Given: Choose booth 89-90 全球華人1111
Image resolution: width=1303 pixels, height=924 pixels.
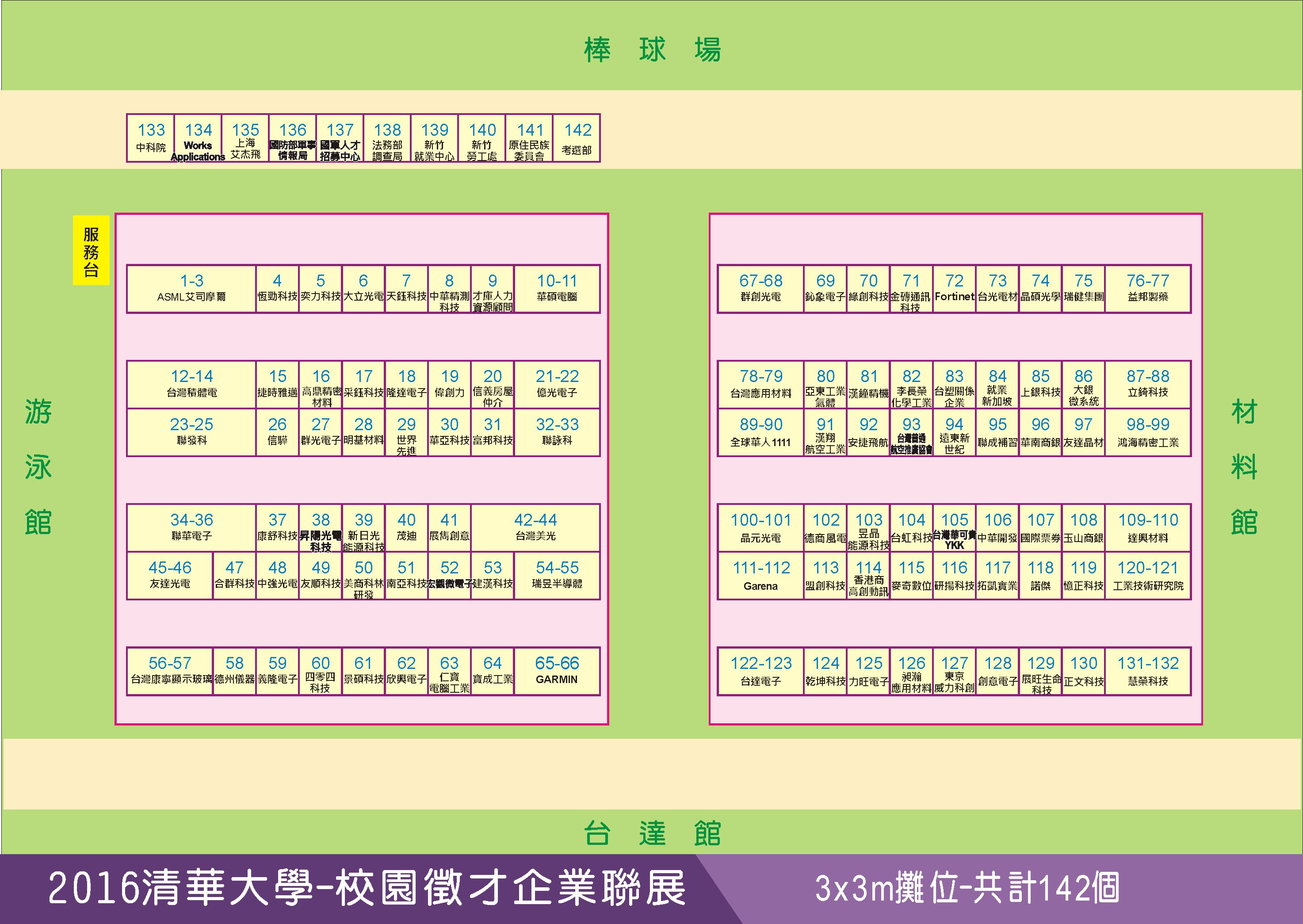Looking at the screenshot, I should 761,432.
